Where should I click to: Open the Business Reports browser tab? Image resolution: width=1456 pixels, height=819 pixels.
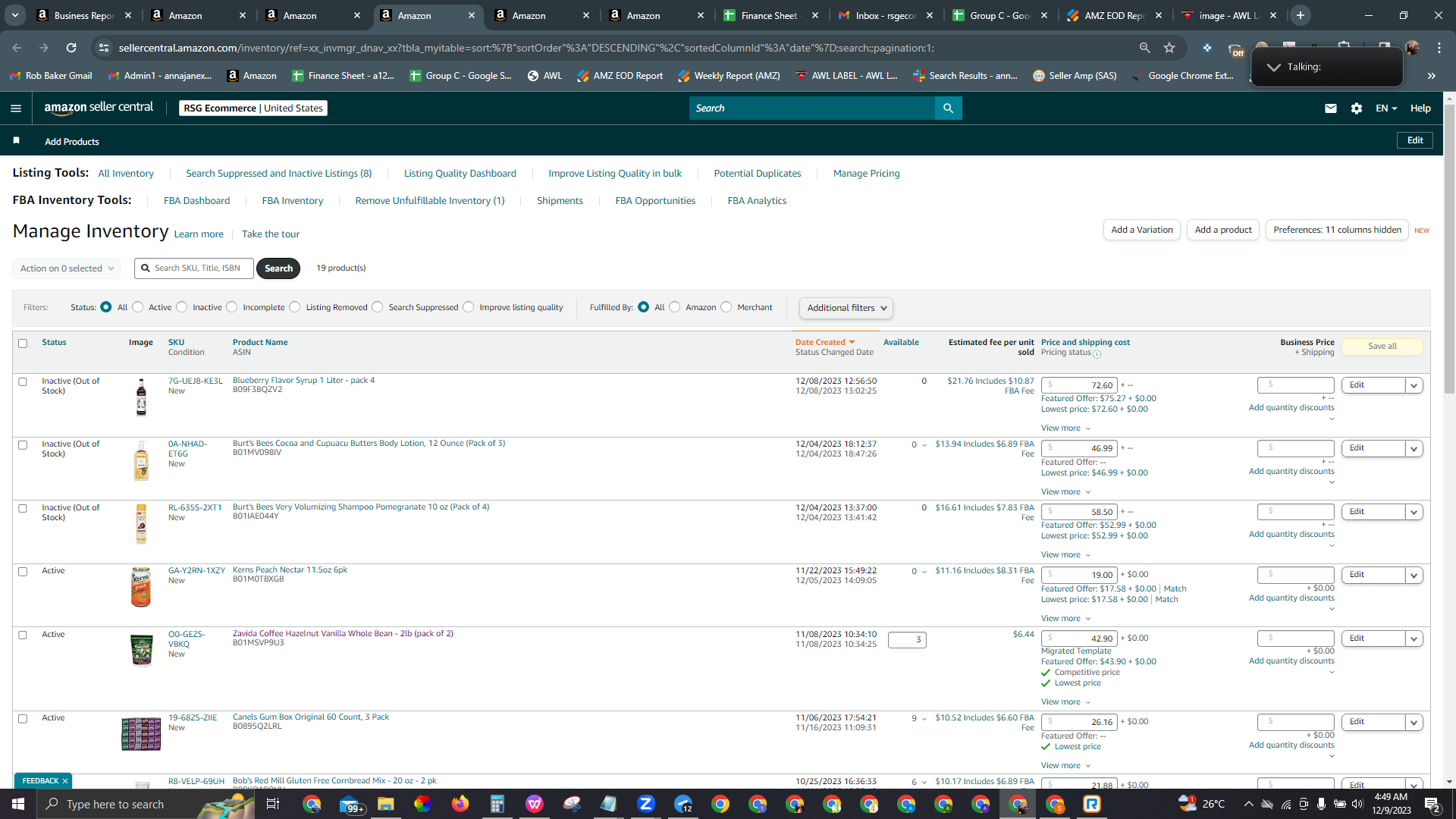click(83, 15)
